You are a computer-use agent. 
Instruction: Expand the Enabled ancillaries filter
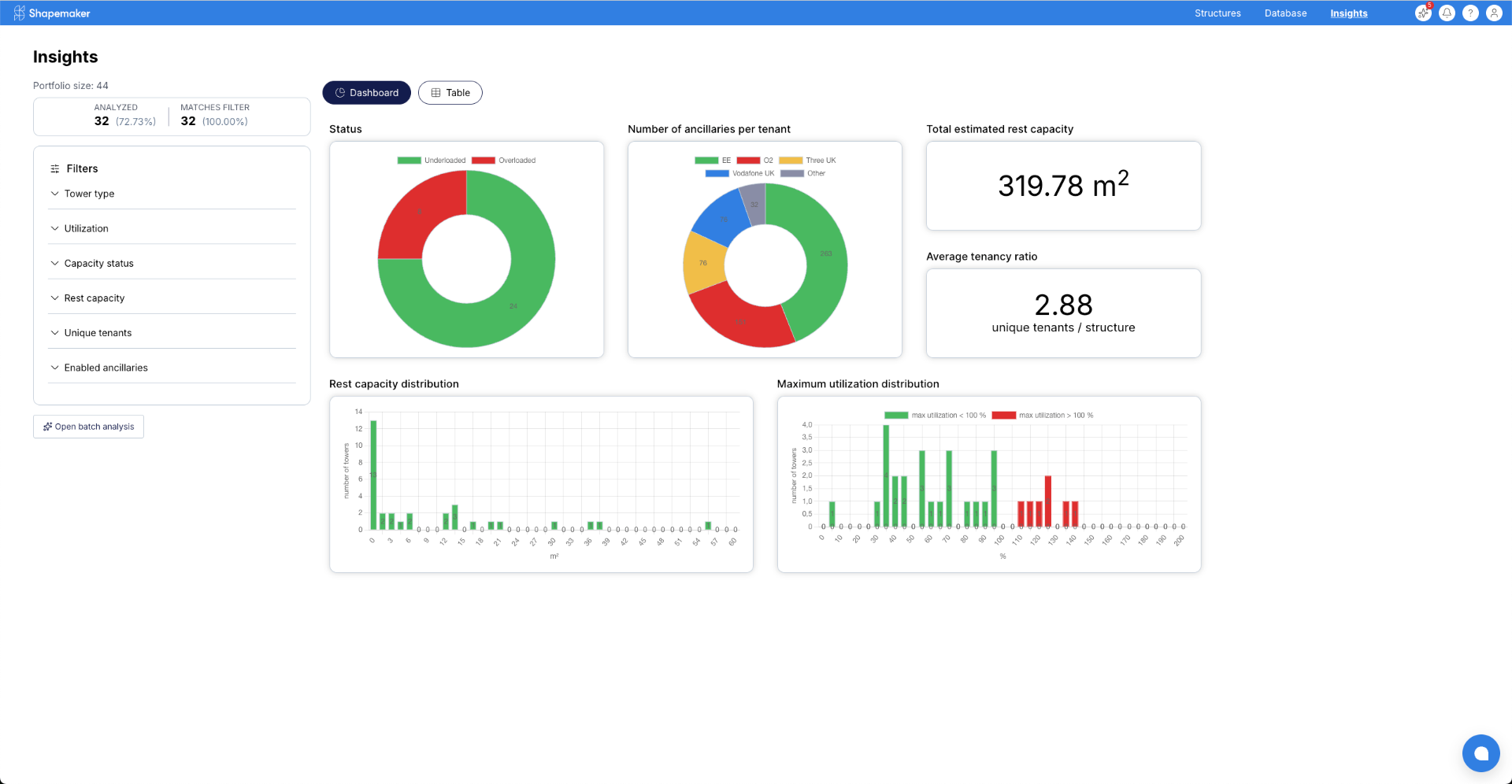[172, 368]
